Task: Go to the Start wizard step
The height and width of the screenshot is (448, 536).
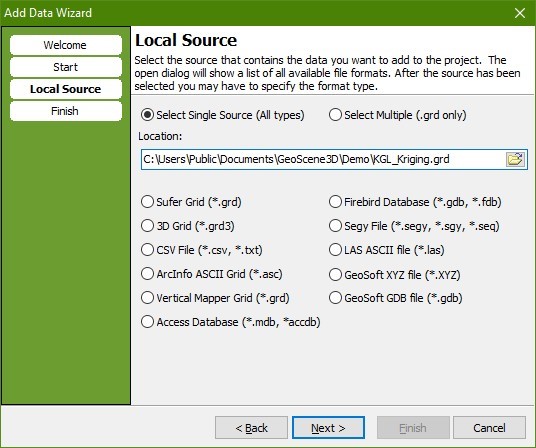Action: [66, 67]
